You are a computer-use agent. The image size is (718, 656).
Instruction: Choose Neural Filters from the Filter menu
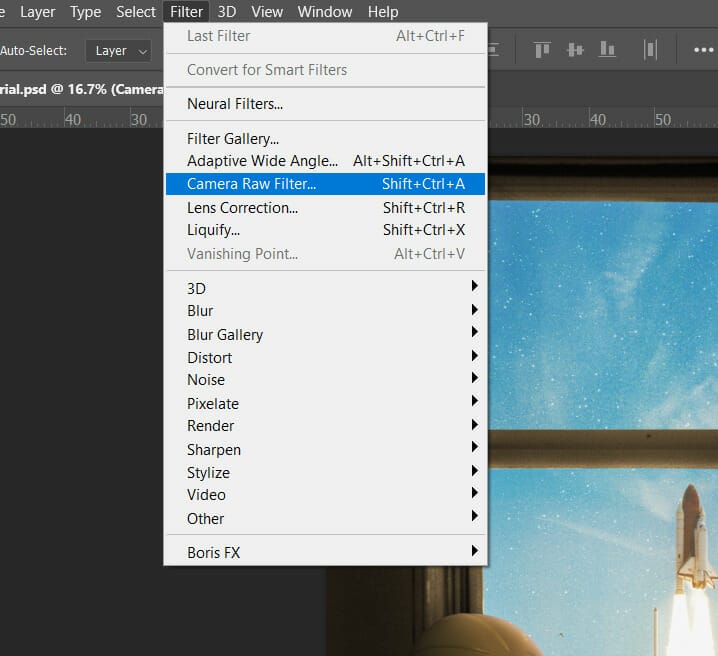click(x=325, y=104)
